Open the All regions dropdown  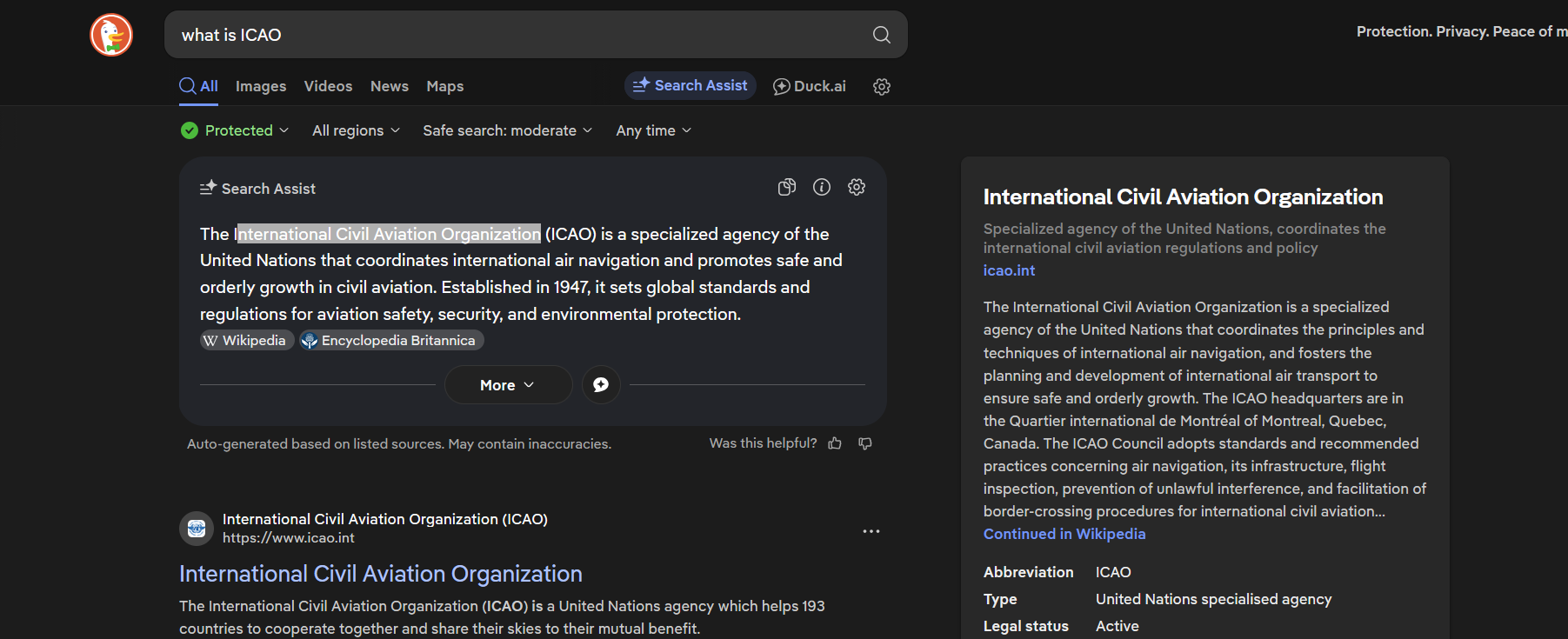tap(356, 130)
